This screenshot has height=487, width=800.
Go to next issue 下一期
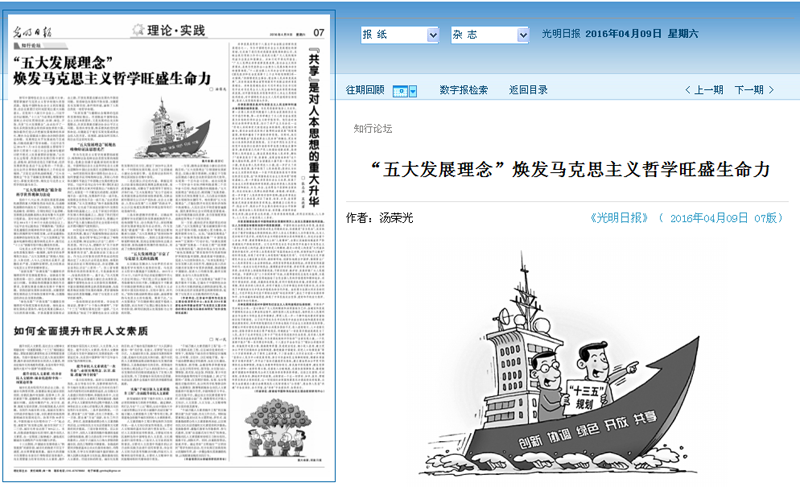pyautogui.click(x=755, y=90)
